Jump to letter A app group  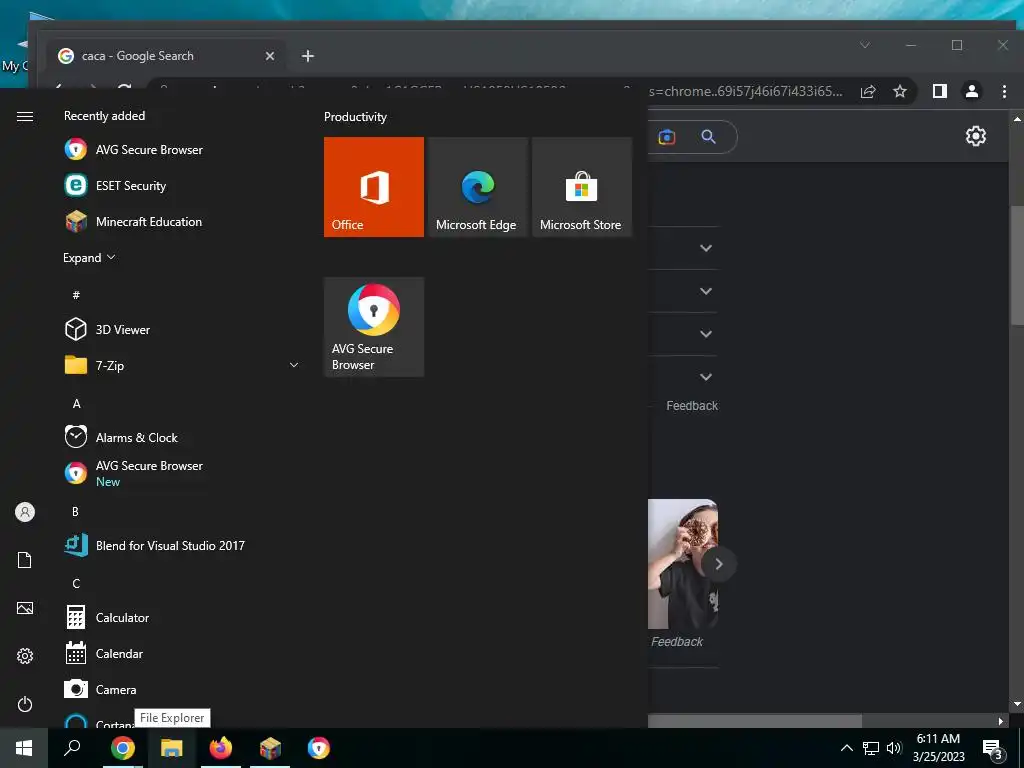pyautogui.click(x=76, y=404)
